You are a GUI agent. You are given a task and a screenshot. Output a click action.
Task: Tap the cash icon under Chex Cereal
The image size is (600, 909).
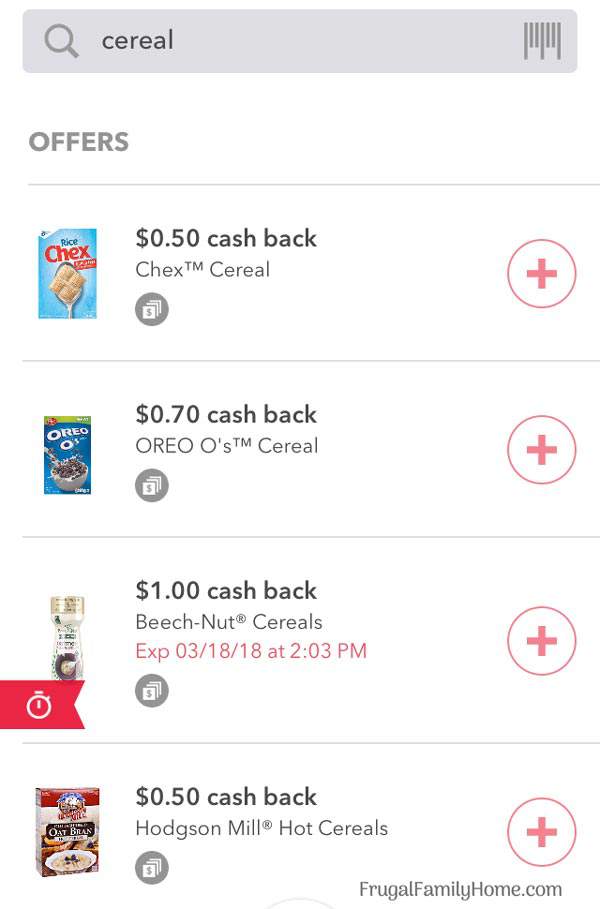point(152,310)
